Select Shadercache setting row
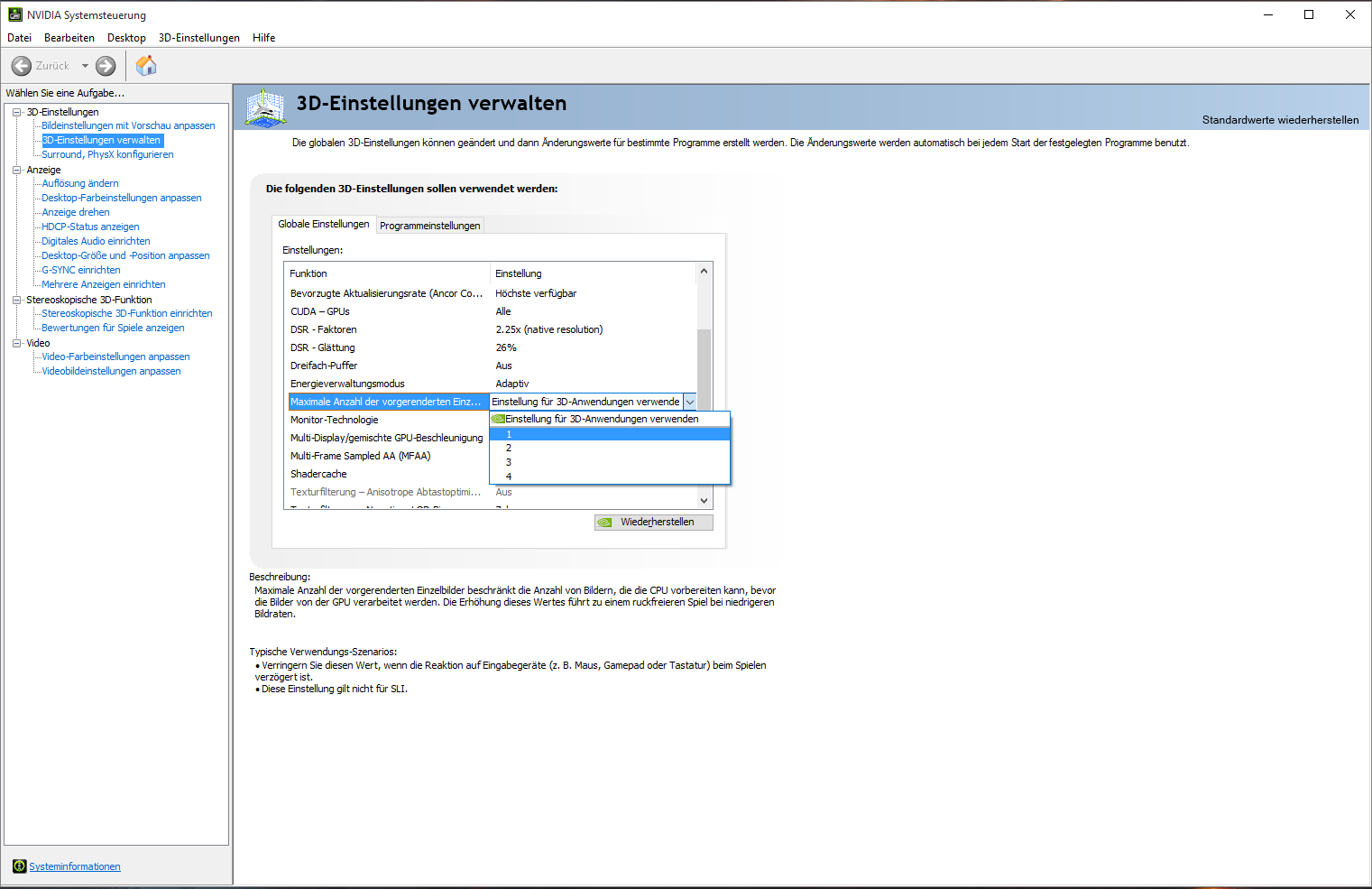Viewport: 1372px width, 889px height. [388, 474]
